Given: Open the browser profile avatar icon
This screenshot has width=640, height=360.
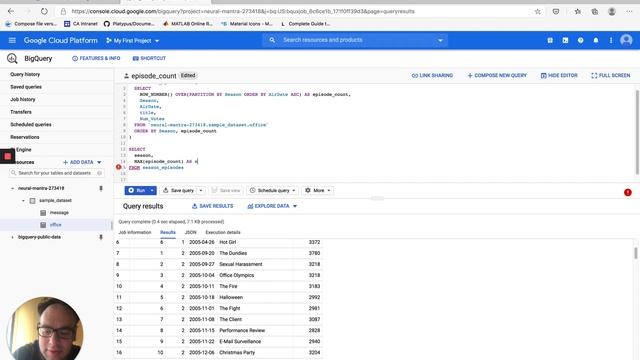Looking at the screenshot, I should point(611,11).
